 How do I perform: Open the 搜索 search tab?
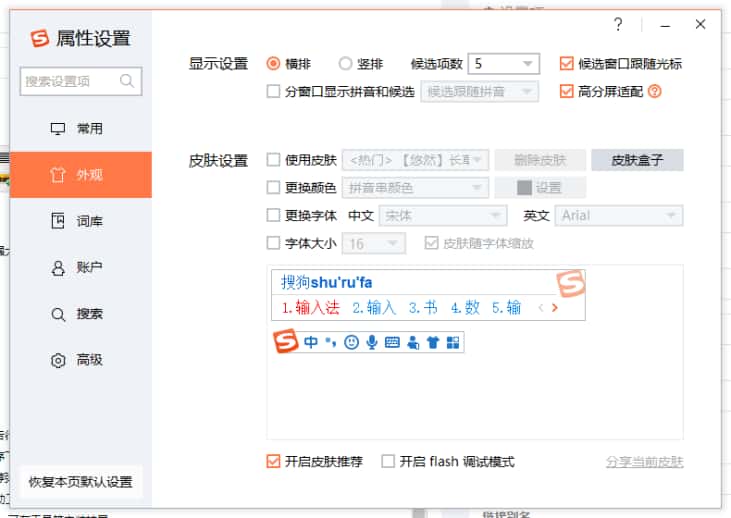click(81, 314)
